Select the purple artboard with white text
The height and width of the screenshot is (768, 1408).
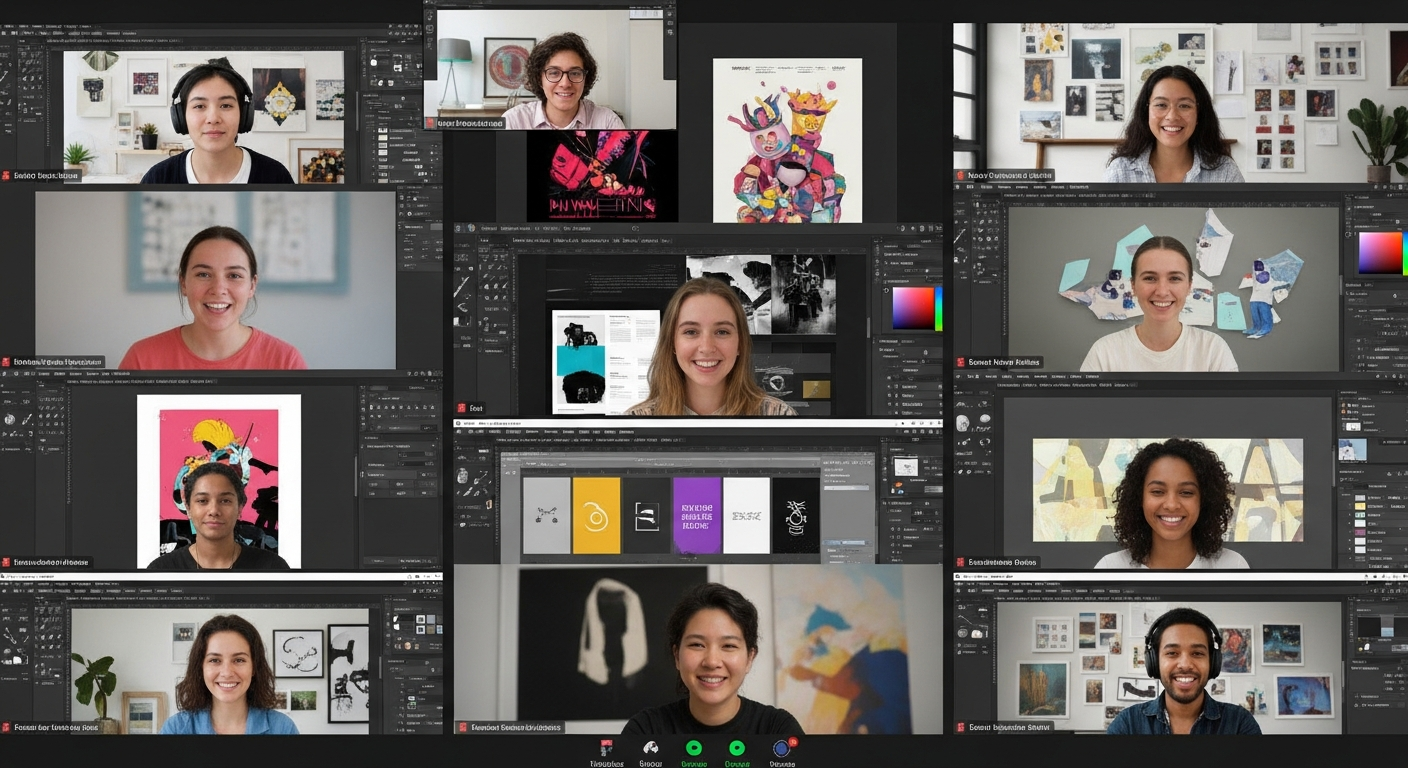point(697,515)
